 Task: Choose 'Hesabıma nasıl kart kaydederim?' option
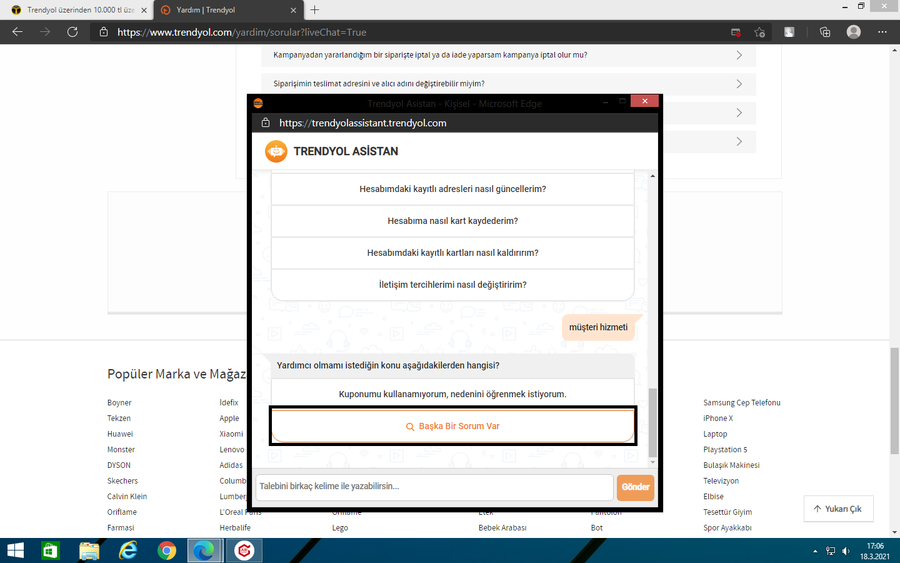click(453, 221)
